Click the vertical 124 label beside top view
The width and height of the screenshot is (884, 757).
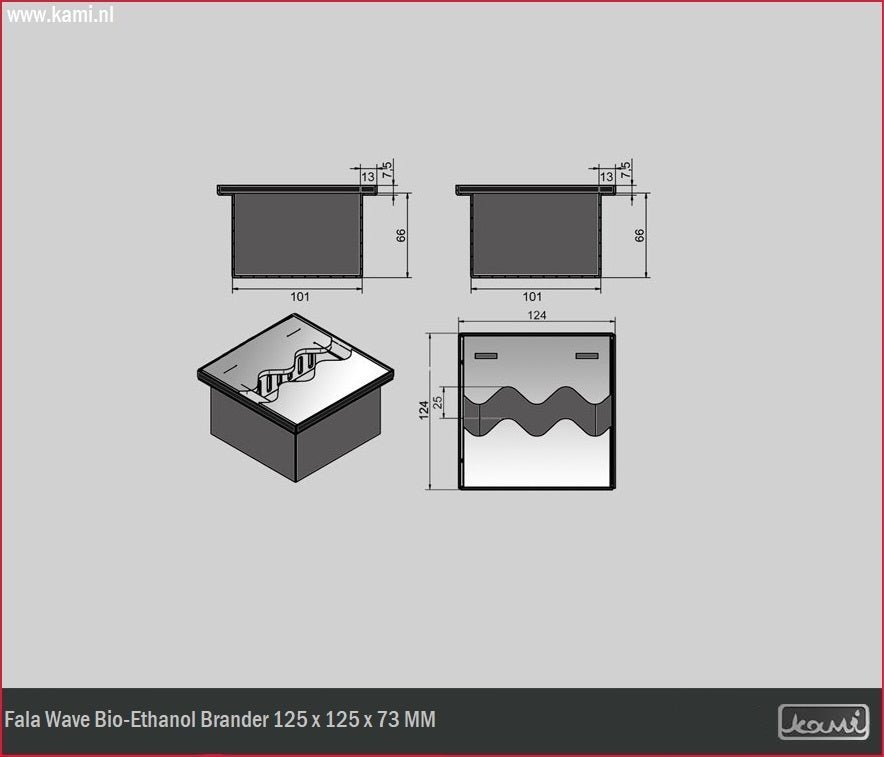pyautogui.click(x=424, y=409)
